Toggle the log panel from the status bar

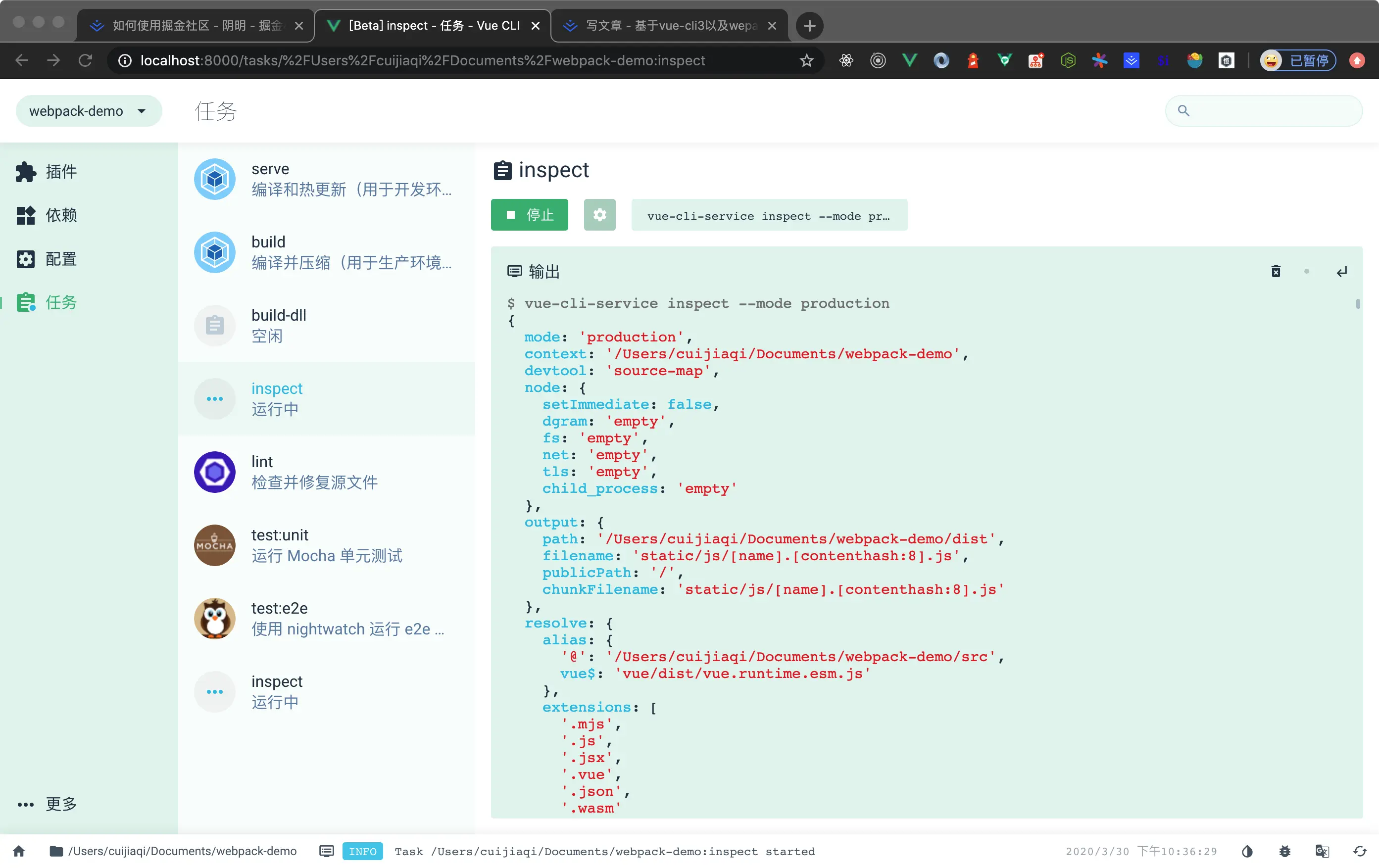point(326,851)
